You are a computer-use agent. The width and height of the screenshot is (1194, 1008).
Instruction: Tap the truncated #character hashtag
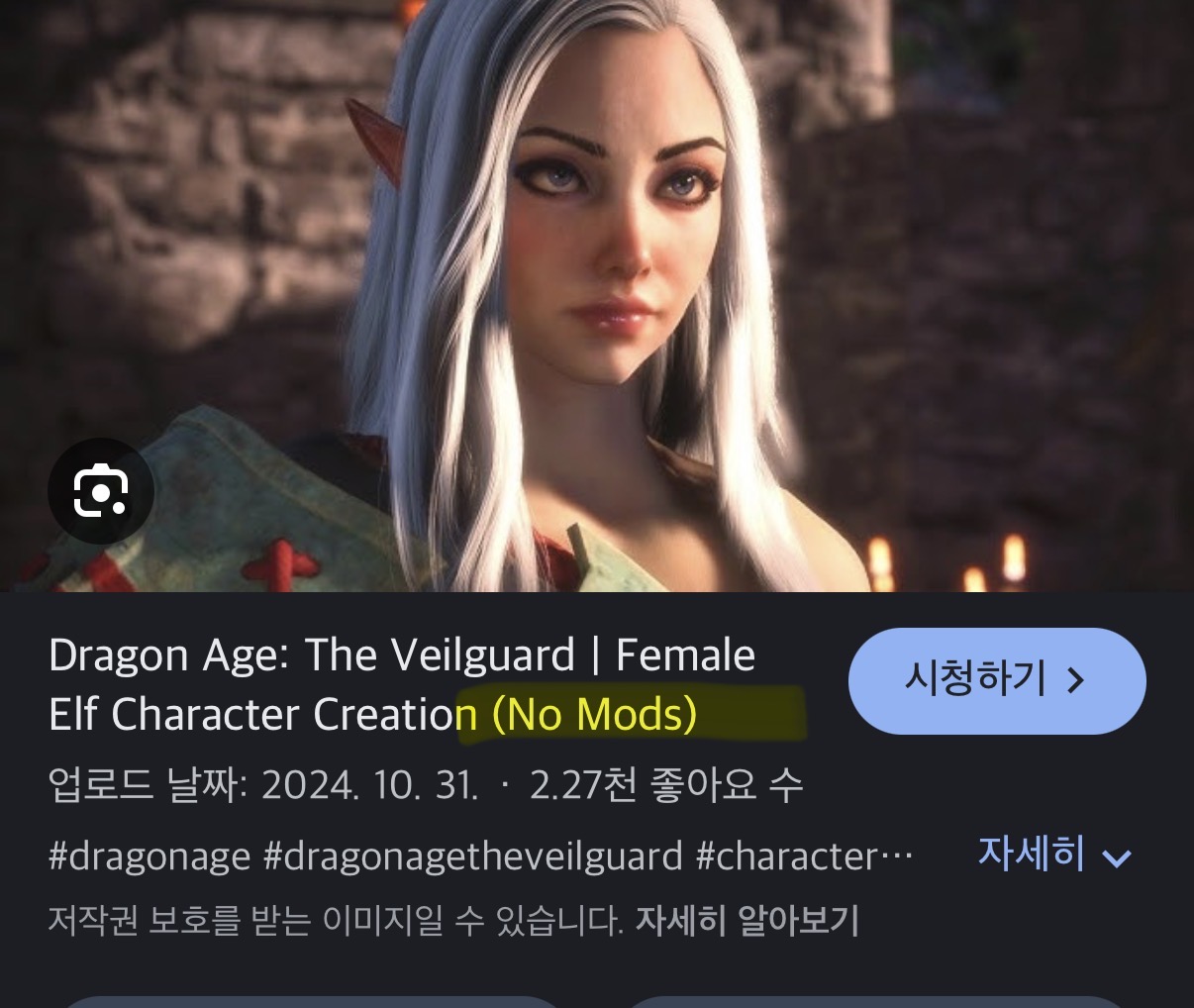coord(804,857)
